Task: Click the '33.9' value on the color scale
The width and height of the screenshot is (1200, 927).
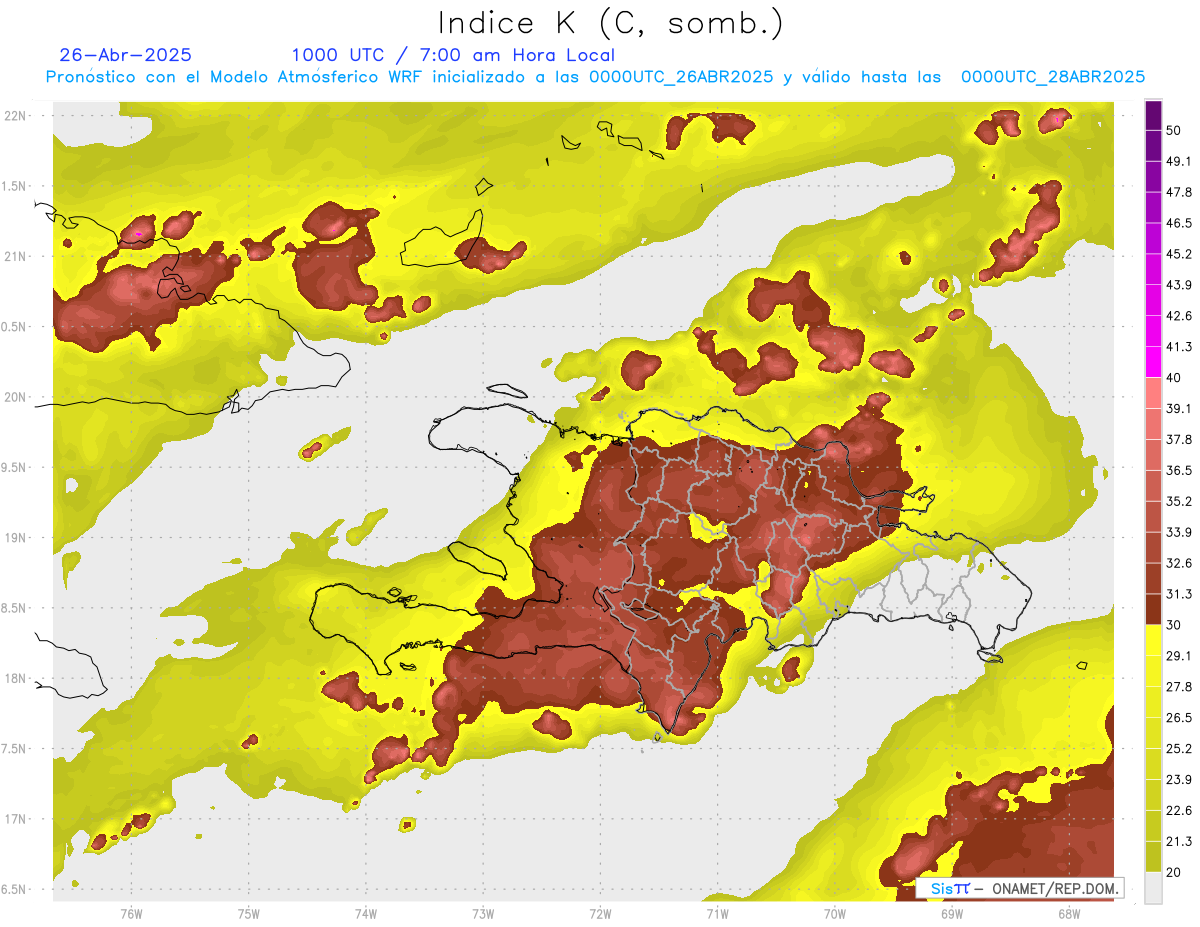Action: [1179, 532]
